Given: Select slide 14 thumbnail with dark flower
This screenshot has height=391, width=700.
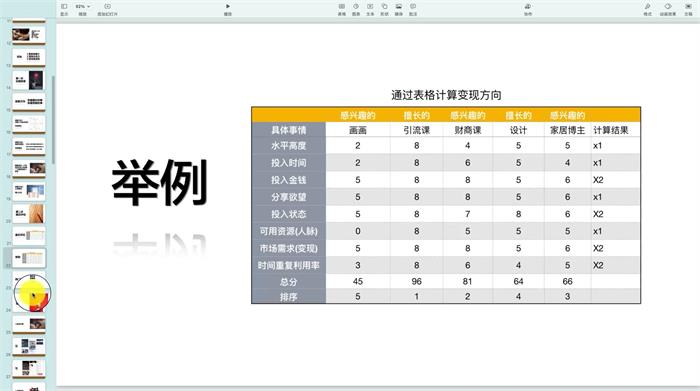Looking at the screenshot, I should pos(29,80).
